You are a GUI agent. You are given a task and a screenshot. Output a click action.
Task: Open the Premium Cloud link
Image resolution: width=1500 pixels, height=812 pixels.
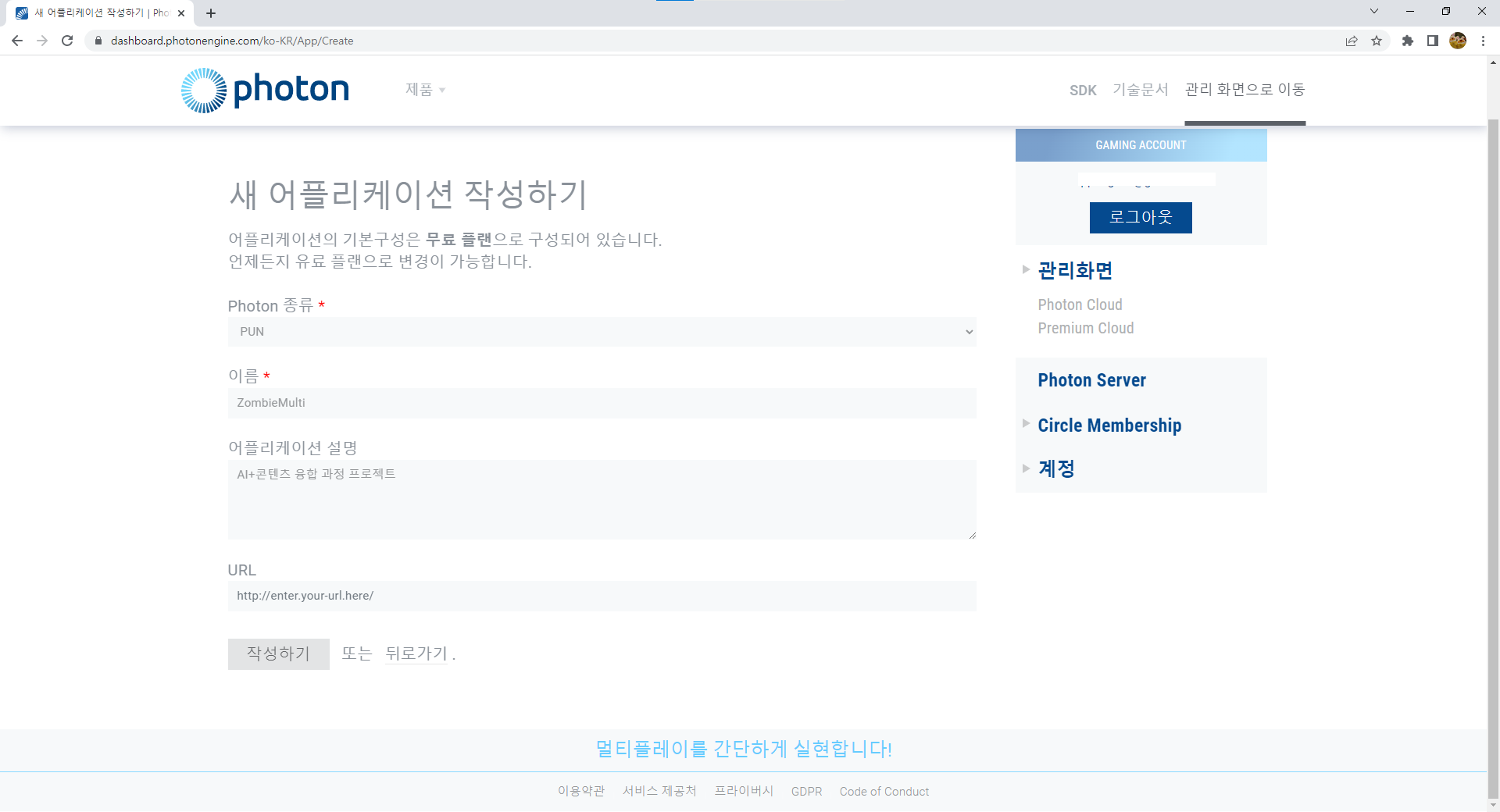[1086, 328]
